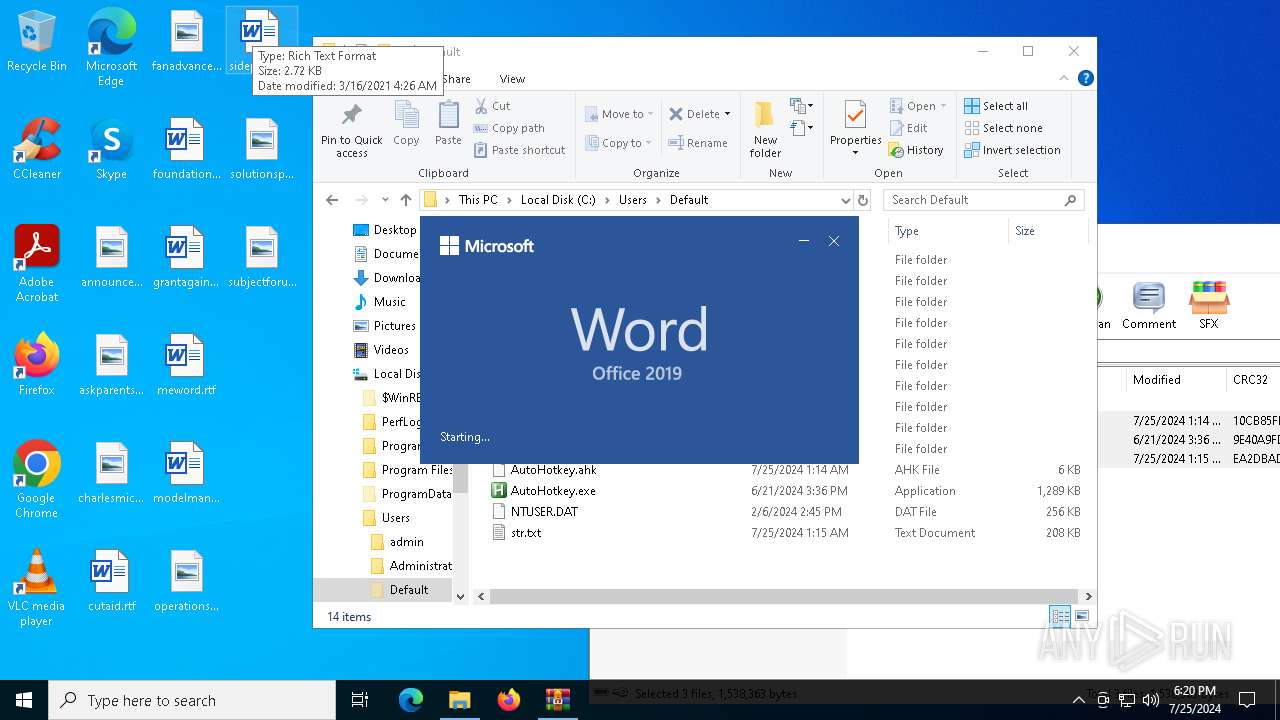Switch to the View ribbon tab

[x=512, y=79]
